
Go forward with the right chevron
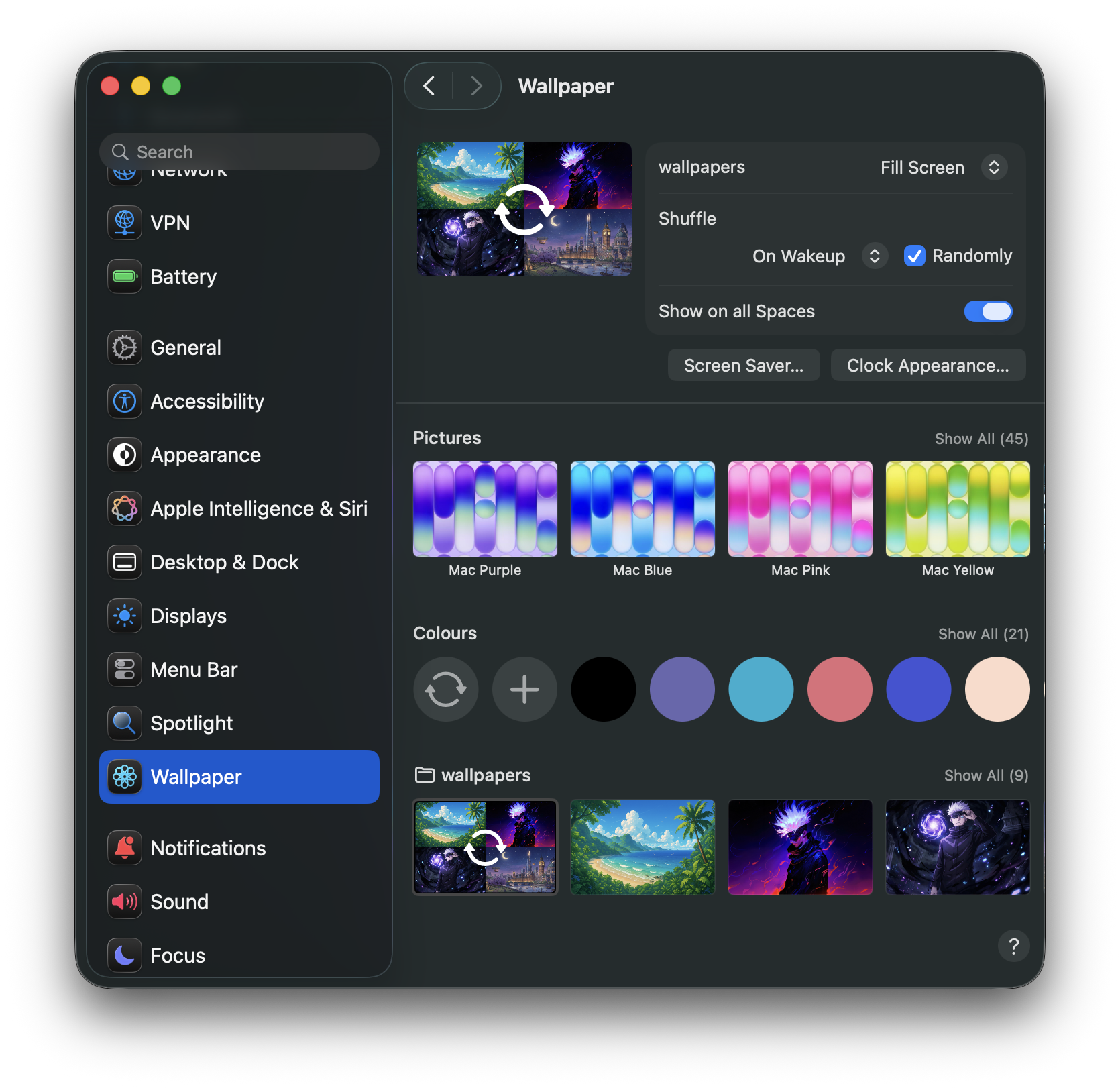click(x=476, y=86)
